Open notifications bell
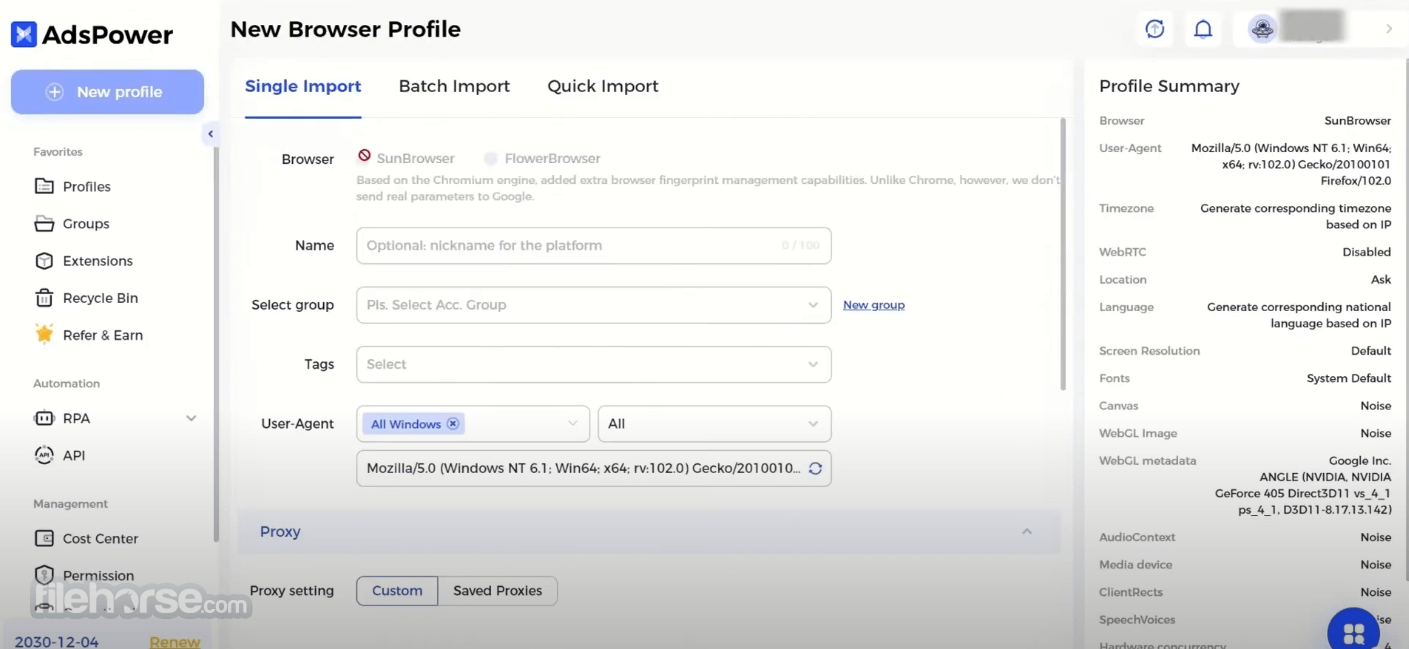Screen dimensions: 1409x649 pyautogui.click(x=1204, y=29)
